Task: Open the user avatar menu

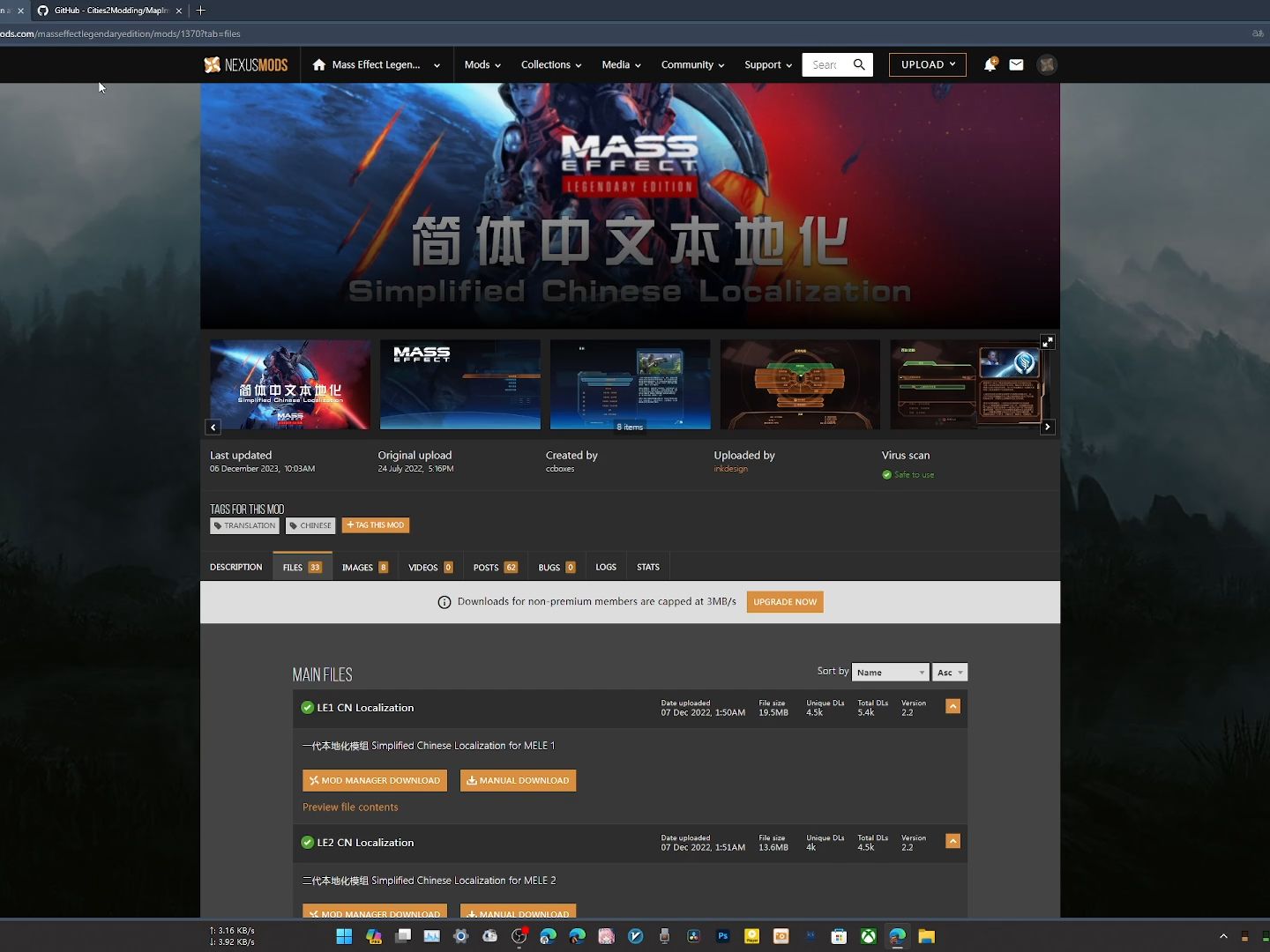Action: pos(1047,64)
